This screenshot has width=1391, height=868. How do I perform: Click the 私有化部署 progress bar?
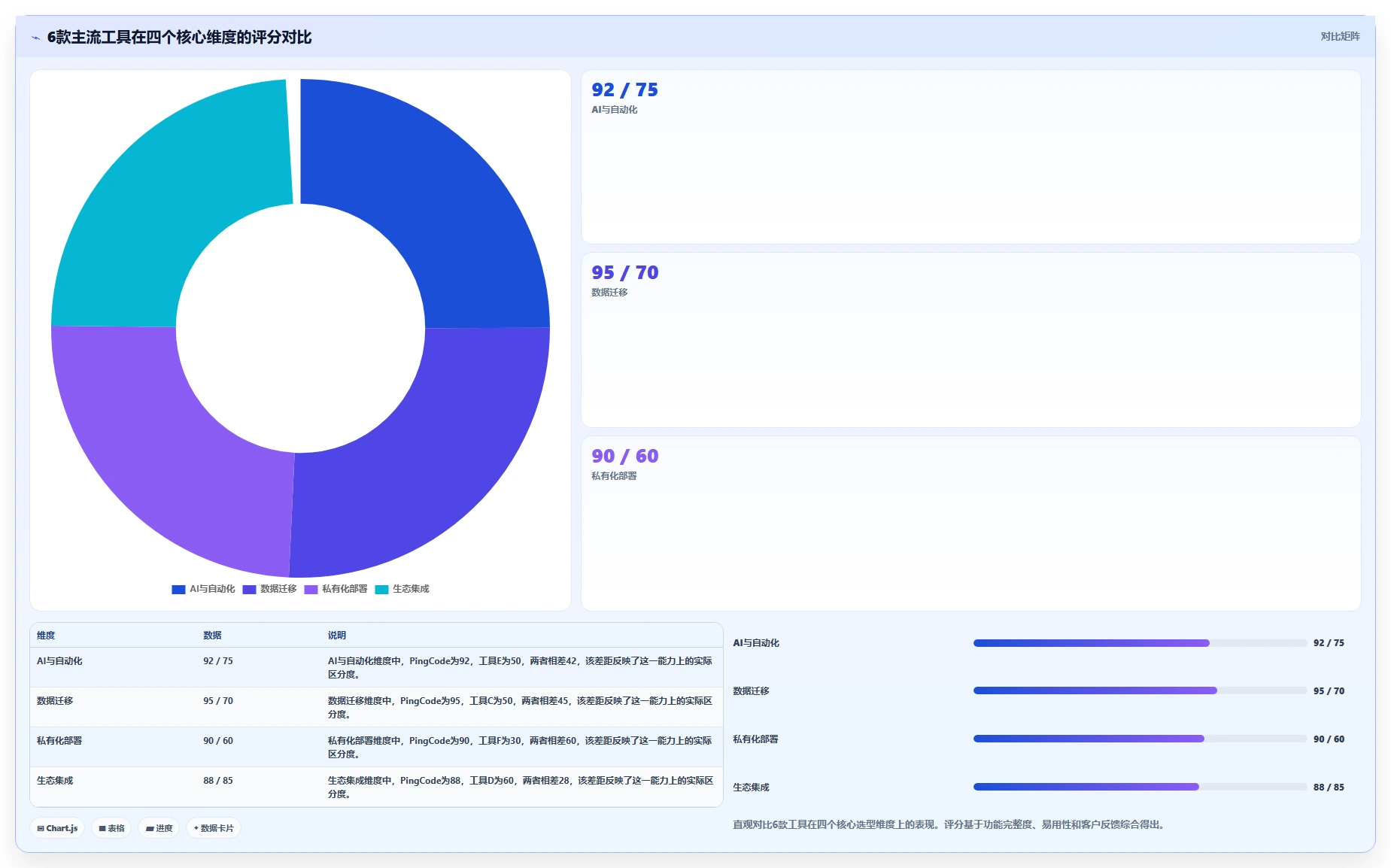click(1140, 739)
